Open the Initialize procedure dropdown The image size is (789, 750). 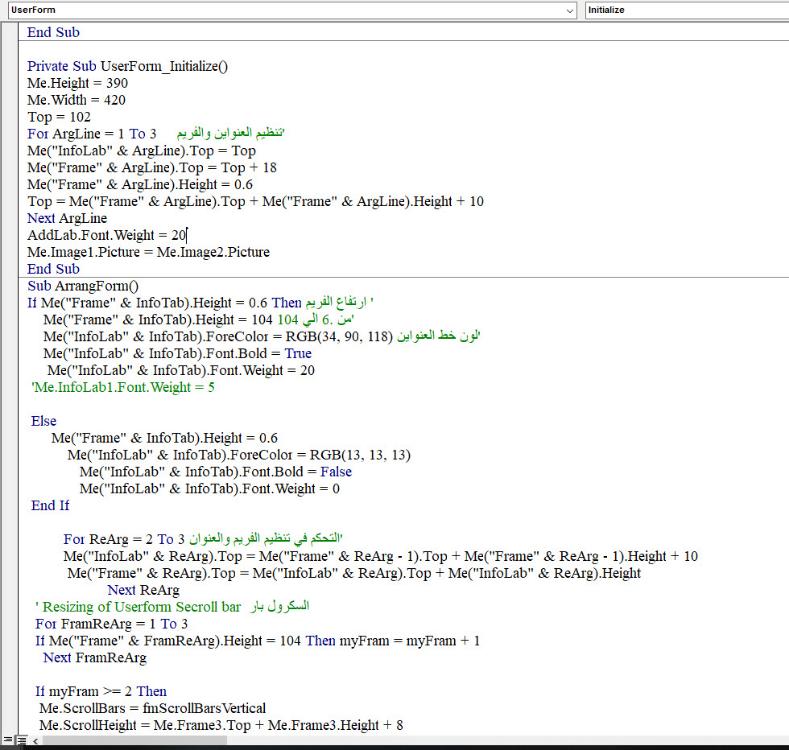pyautogui.click(x=686, y=10)
